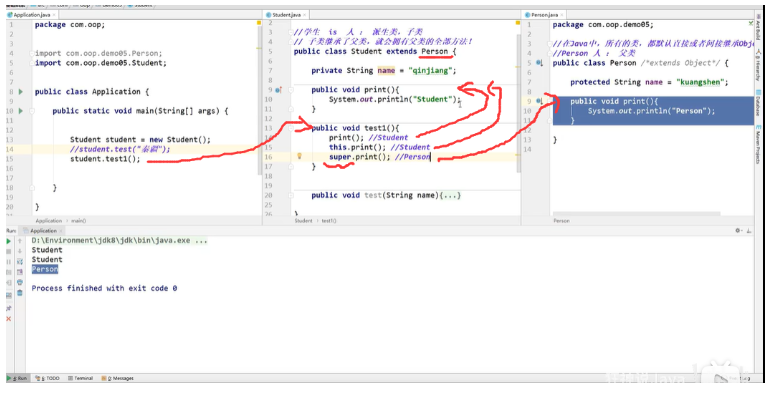Hide Run panel with minimize icon
Viewport: 780px width, 393px height.
click(749, 231)
